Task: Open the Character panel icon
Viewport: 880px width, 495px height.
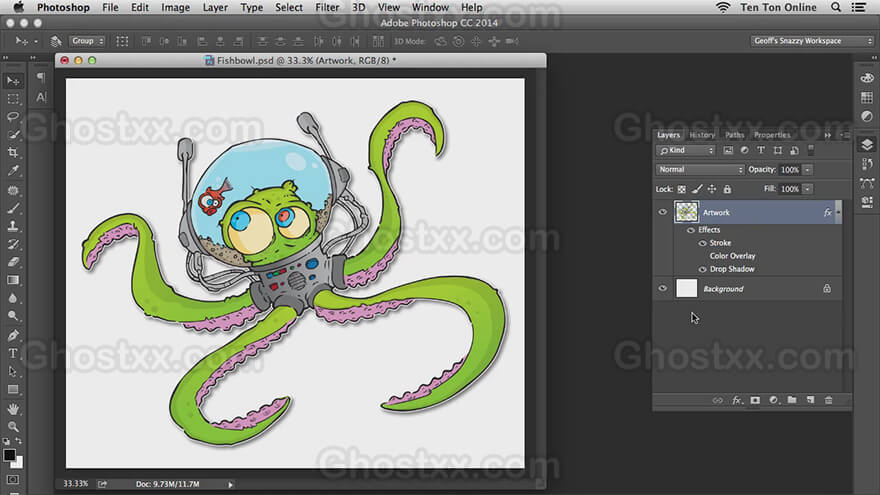Action: pyautogui.click(x=41, y=97)
